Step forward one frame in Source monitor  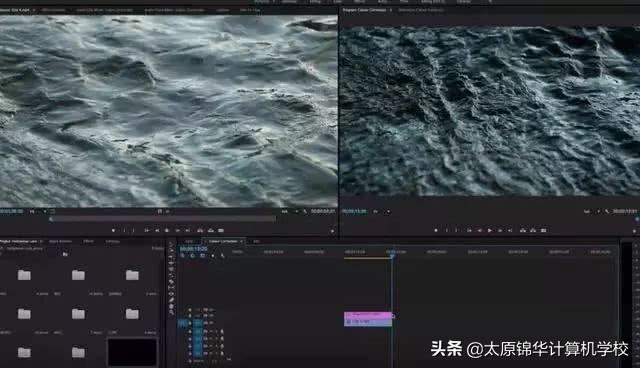(178, 231)
